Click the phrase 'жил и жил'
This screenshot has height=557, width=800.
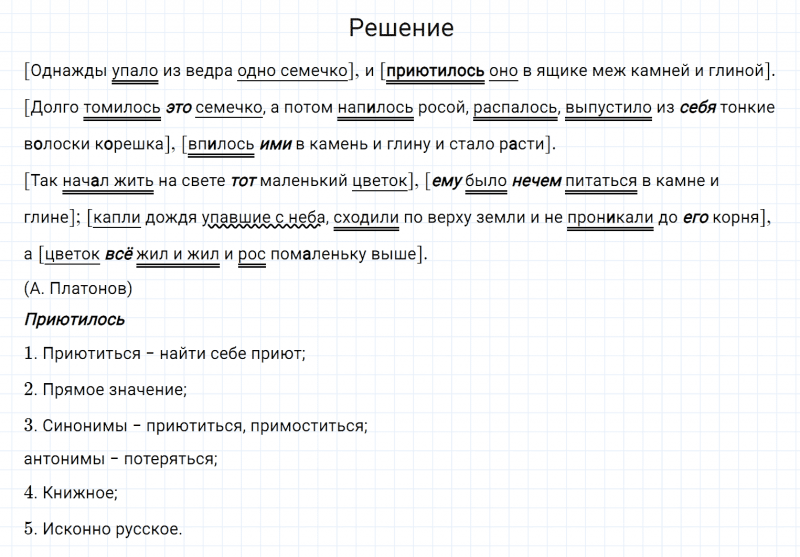(x=178, y=254)
